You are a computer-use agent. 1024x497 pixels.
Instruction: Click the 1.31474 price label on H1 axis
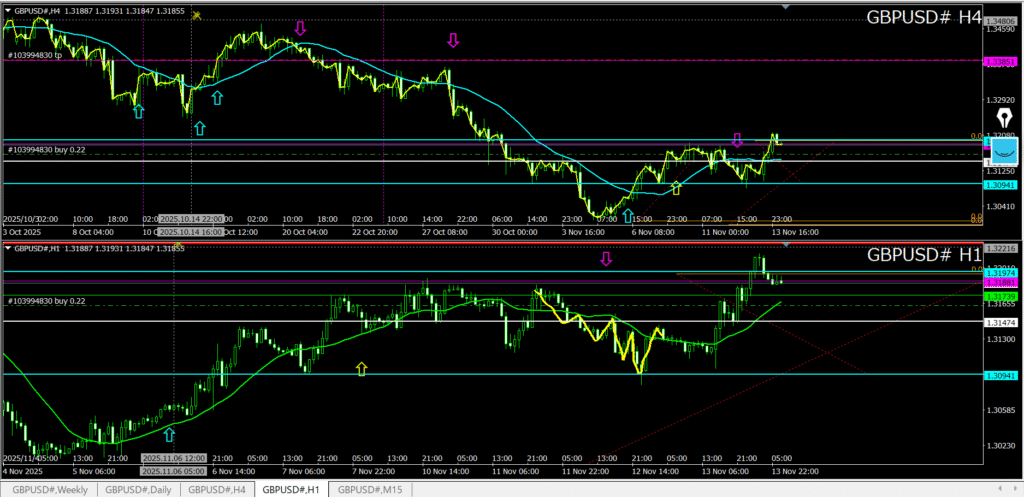1000,322
